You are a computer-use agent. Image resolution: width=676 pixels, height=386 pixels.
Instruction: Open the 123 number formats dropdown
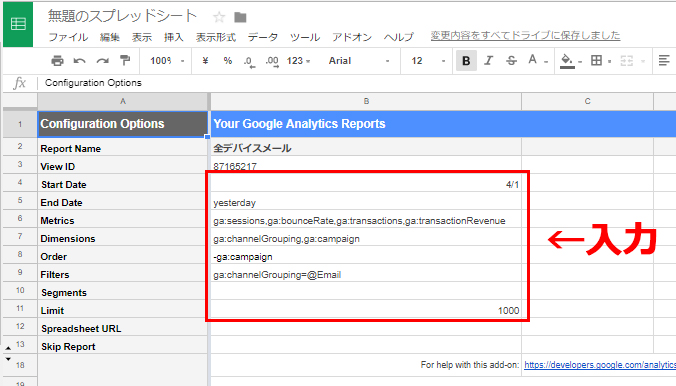tap(298, 61)
